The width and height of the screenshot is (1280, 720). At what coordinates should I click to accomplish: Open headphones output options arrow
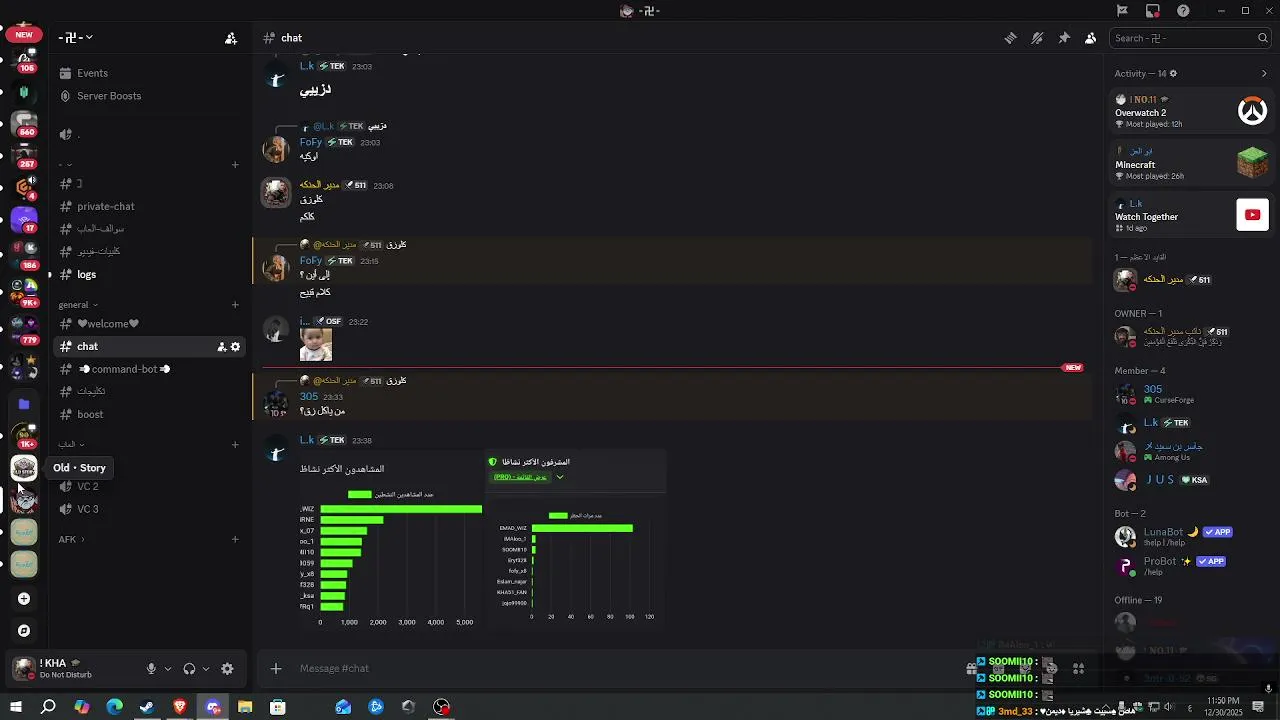click(x=206, y=669)
